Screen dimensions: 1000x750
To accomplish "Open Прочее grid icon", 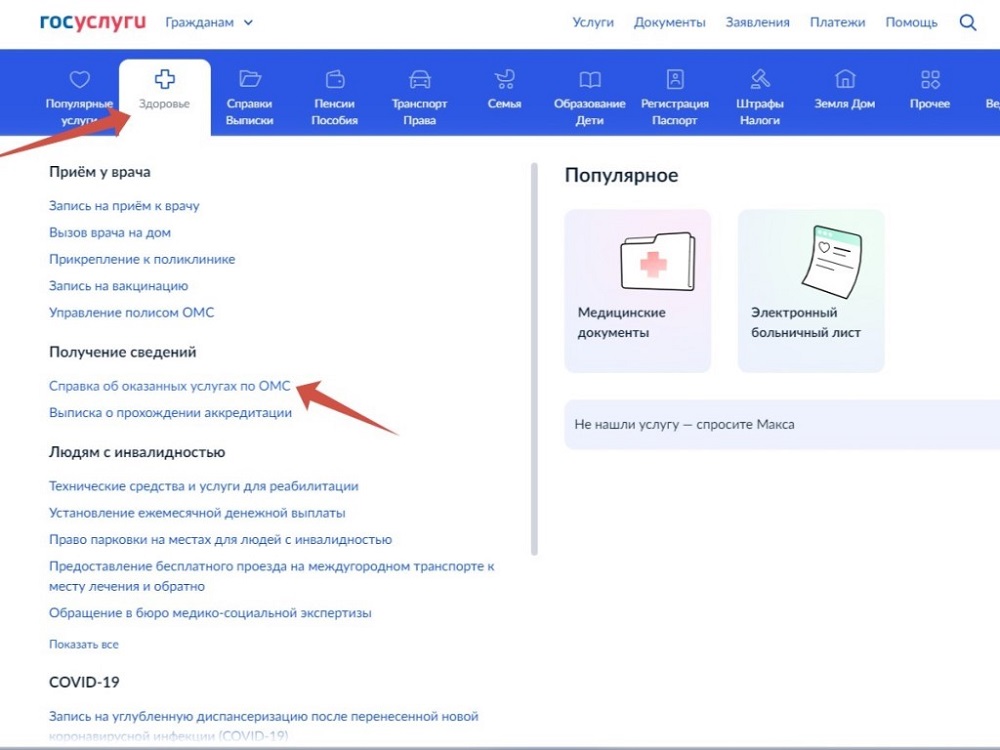I will 930,79.
